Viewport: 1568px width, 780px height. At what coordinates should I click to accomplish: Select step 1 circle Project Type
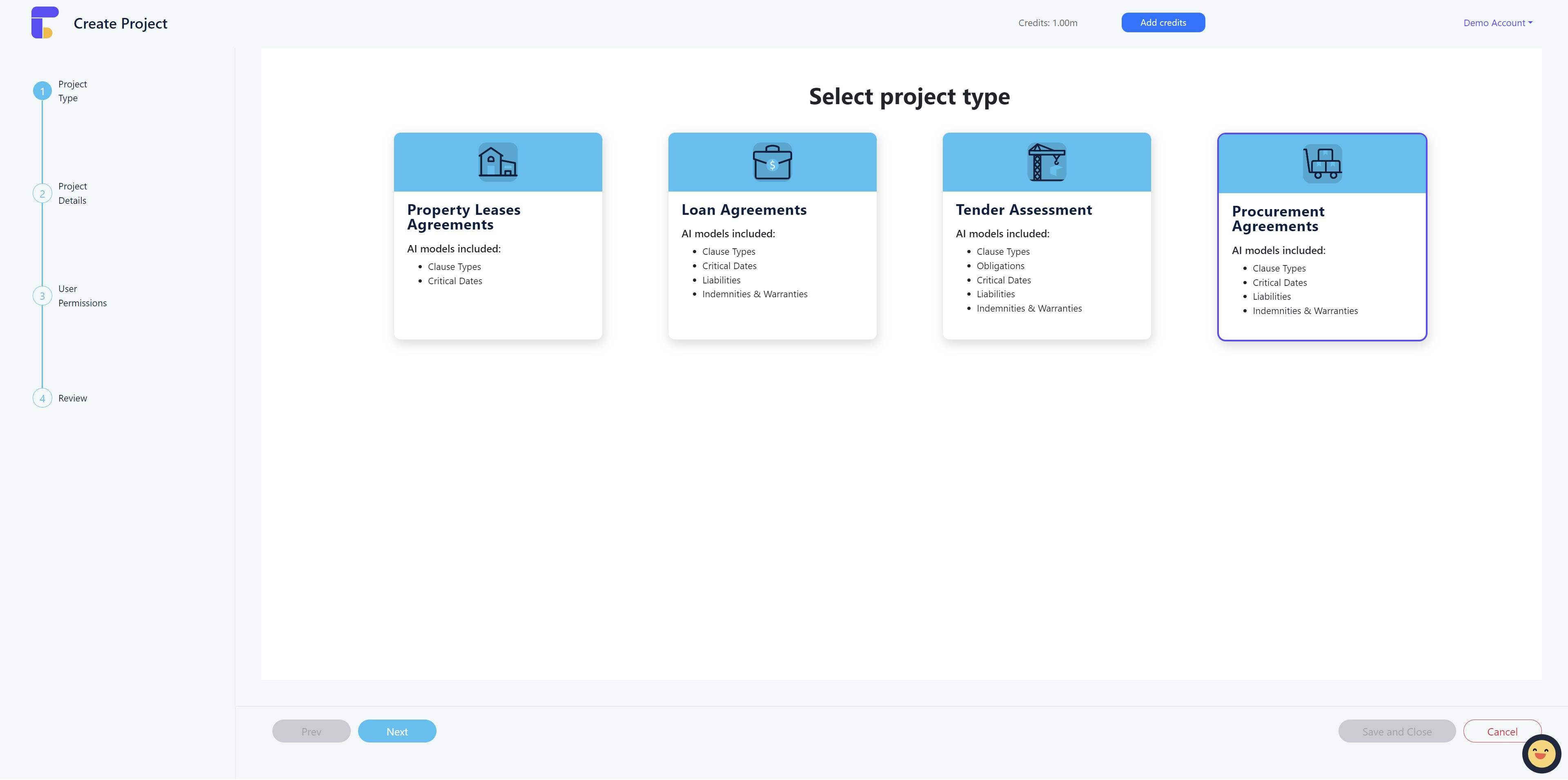(42, 91)
